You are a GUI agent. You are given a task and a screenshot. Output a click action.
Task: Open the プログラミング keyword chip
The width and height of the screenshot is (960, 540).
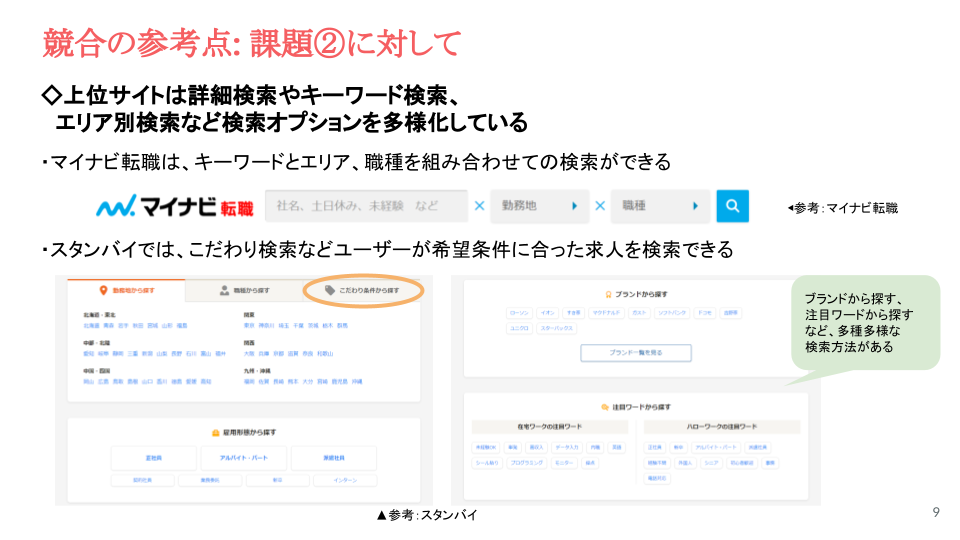point(527,463)
